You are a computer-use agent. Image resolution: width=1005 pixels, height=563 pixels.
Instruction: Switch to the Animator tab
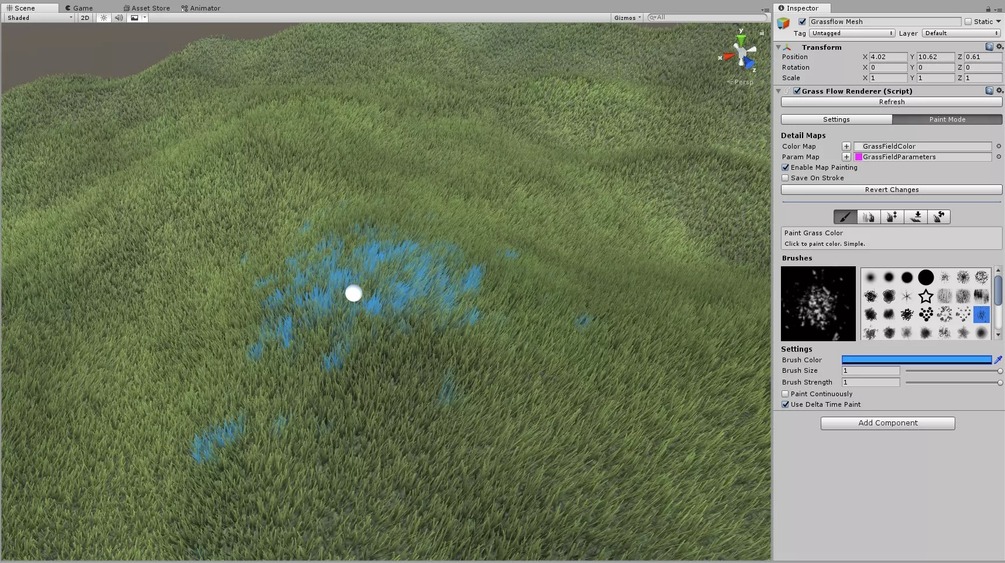pyautogui.click(x=201, y=8)
